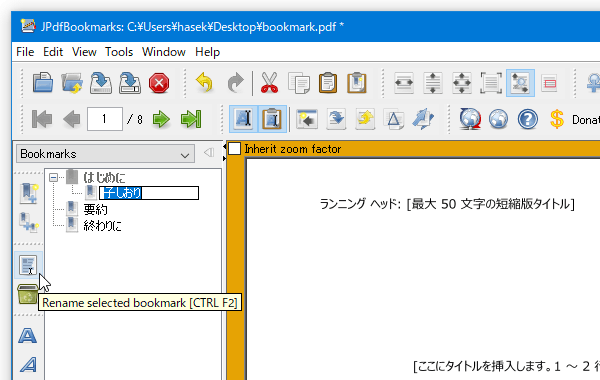Select the 終わりに bookmark
The width and height of the screenshot is (600, 380).
[x=103, y=226]
